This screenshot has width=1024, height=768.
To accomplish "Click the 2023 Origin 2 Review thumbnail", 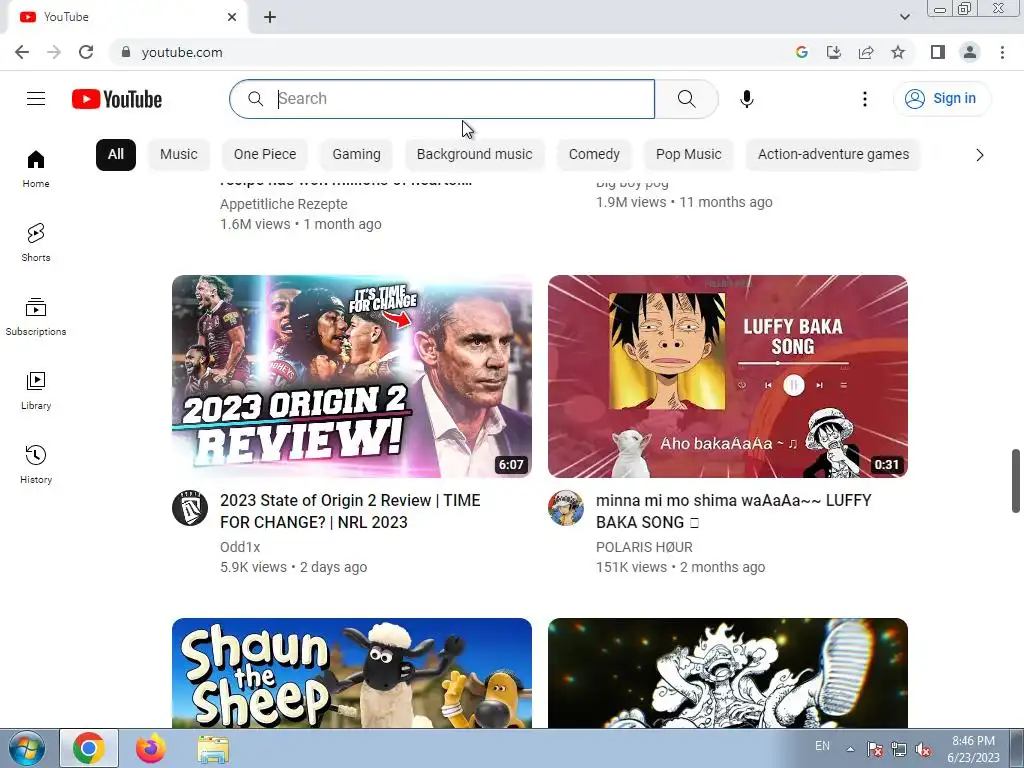I will (x=352, y=376).
